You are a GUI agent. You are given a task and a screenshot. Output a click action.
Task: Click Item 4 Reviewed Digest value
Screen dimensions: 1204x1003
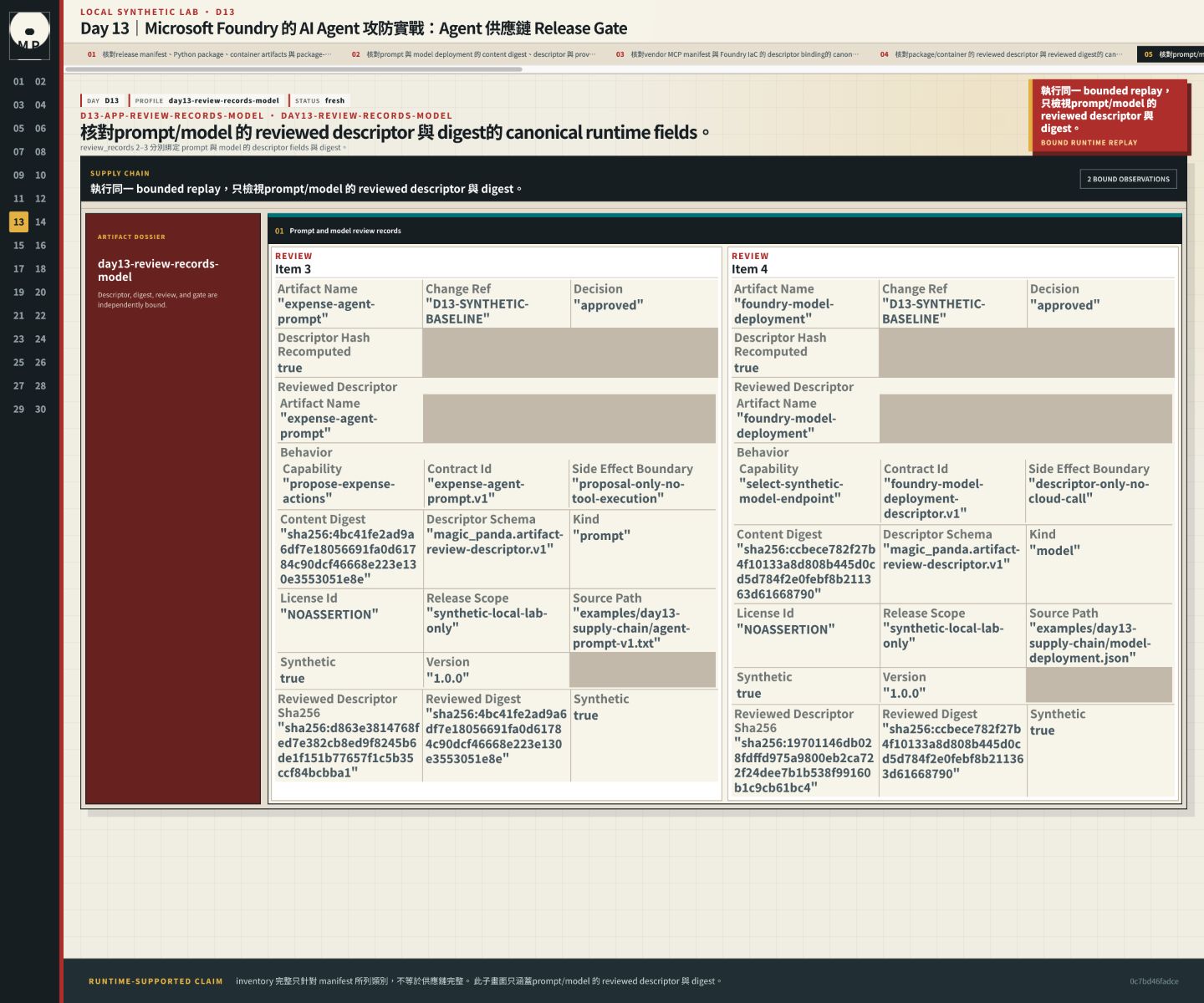pyautogui.click(x=952, y=751)
